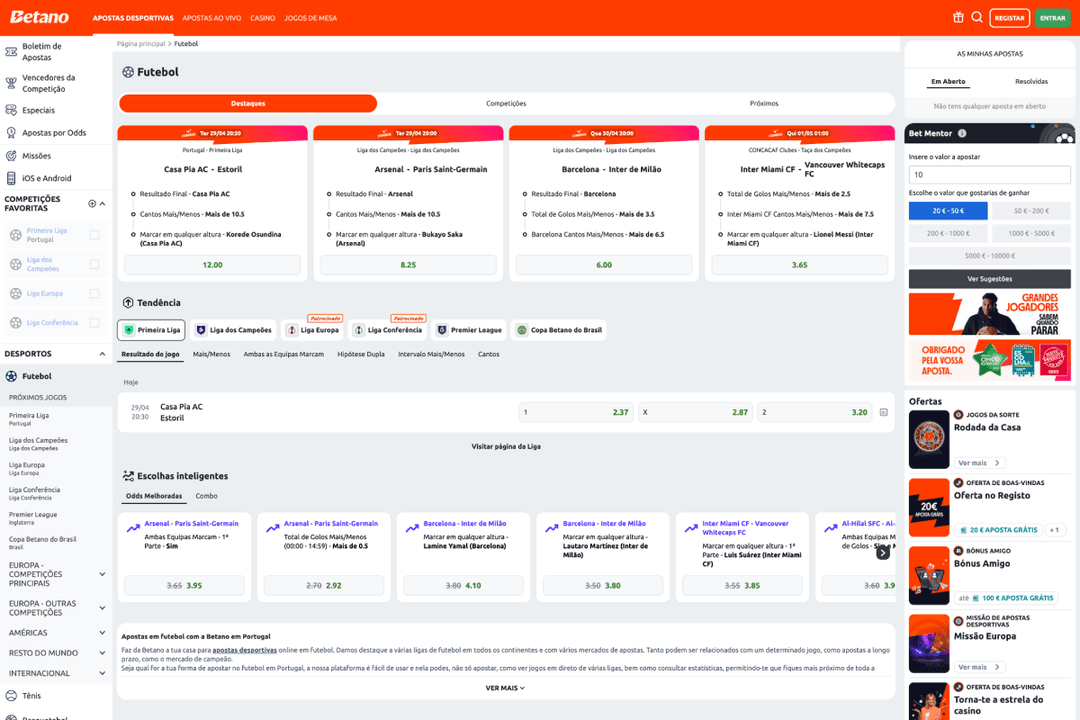This screenshot has width=1080, height=720.
Task: Open the search magnifier icon
Action: [977, 17]
